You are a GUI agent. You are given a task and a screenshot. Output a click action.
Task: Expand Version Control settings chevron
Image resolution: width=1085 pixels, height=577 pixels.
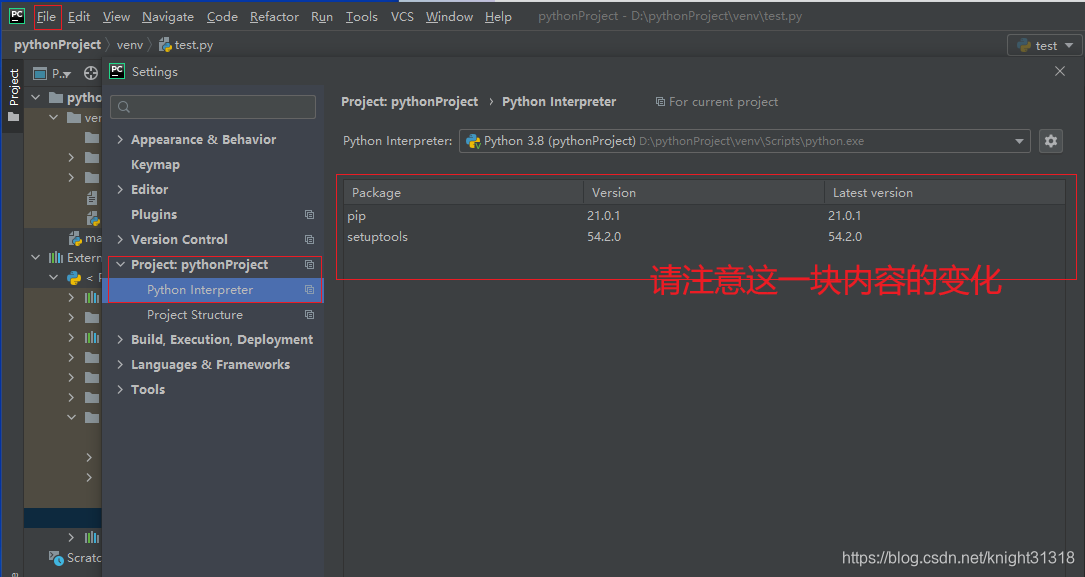(x=120, y=239)
